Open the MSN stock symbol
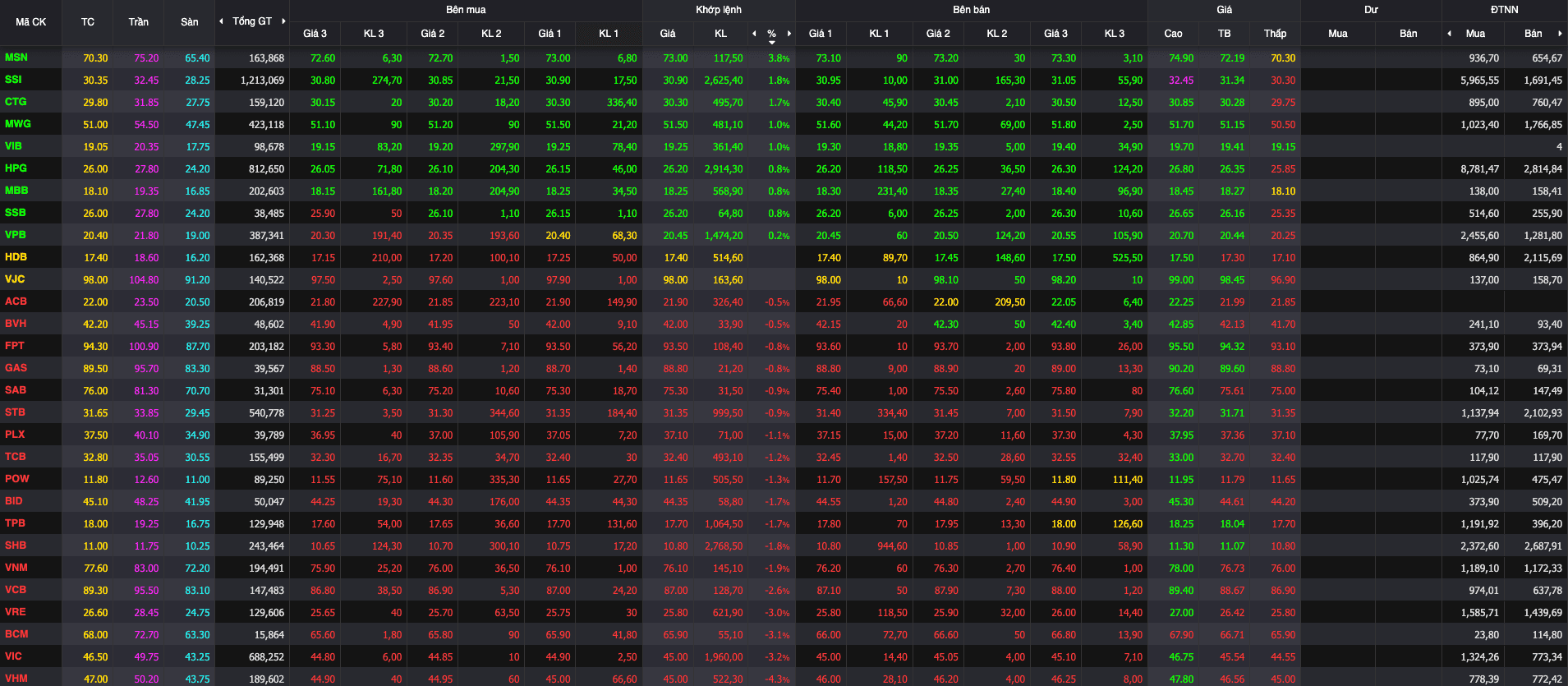This screenshot has height=686, width=1568. 16,58
